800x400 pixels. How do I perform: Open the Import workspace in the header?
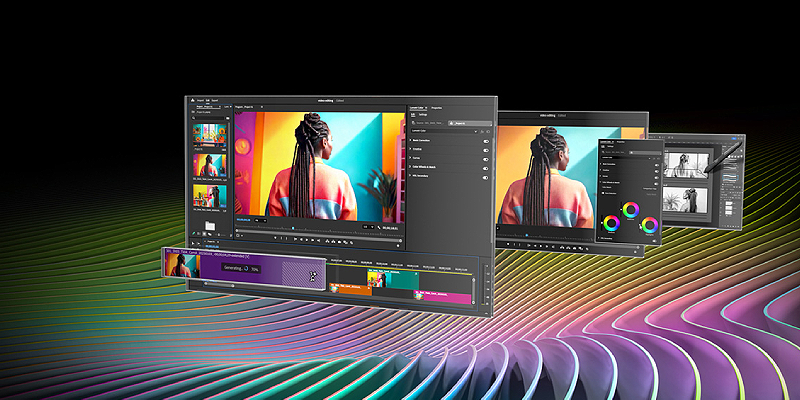coord(201,100)
